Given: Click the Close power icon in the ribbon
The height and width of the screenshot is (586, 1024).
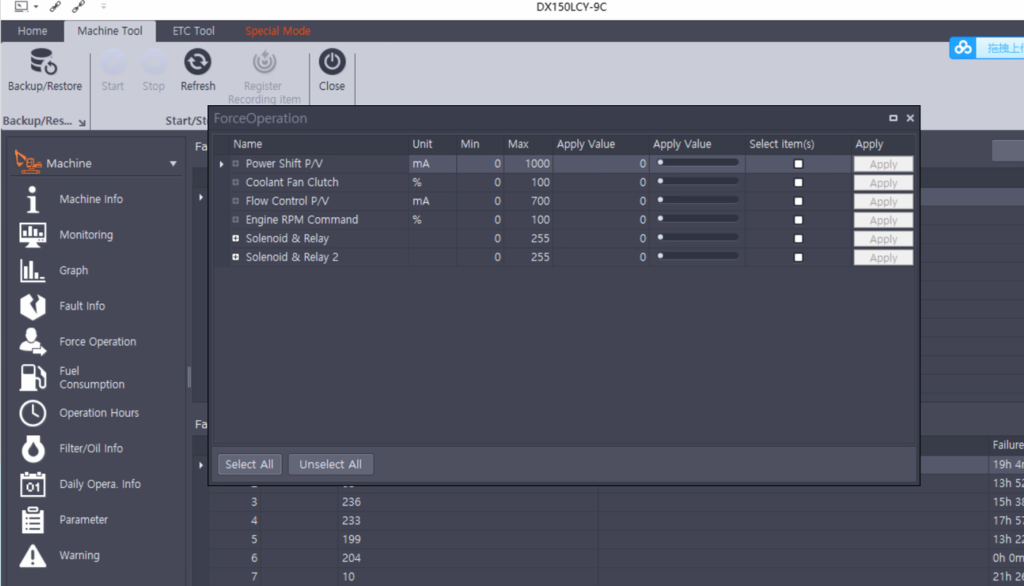Looking at the screenshot, I should click(332, 63).
